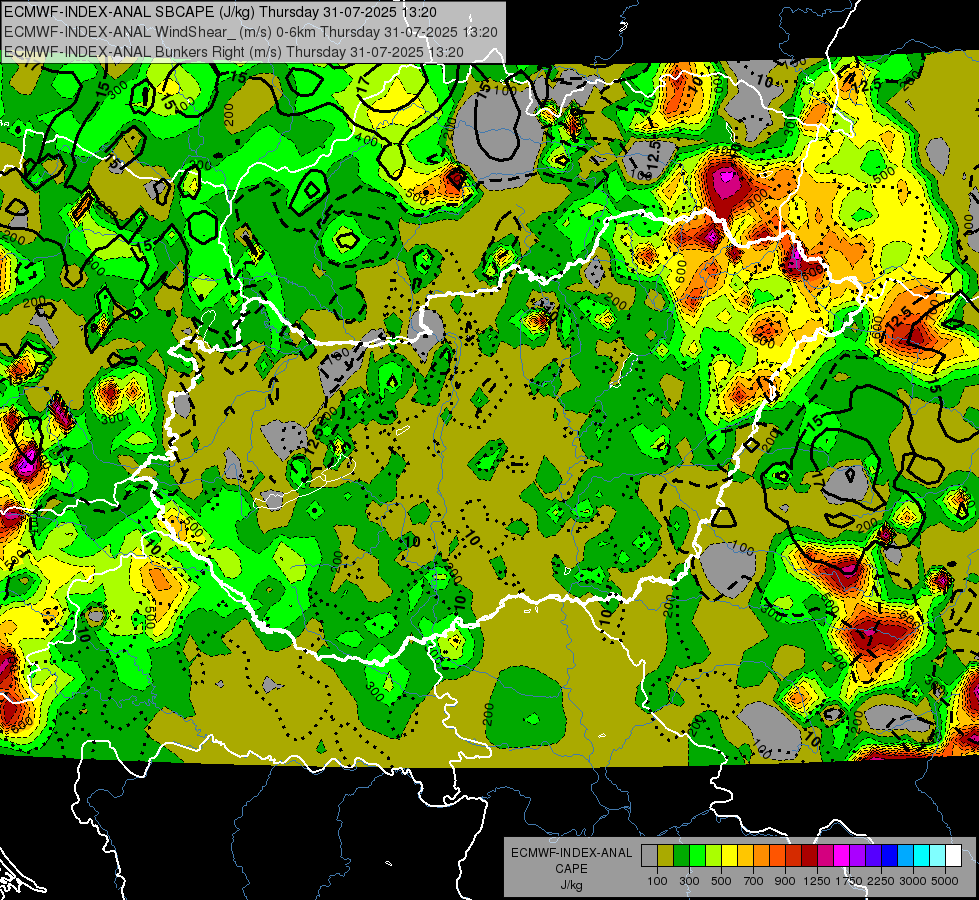Click the 500 label under the legend
Image resolution: width=979 pixels, height=900 pixels.
pos(721,881)
